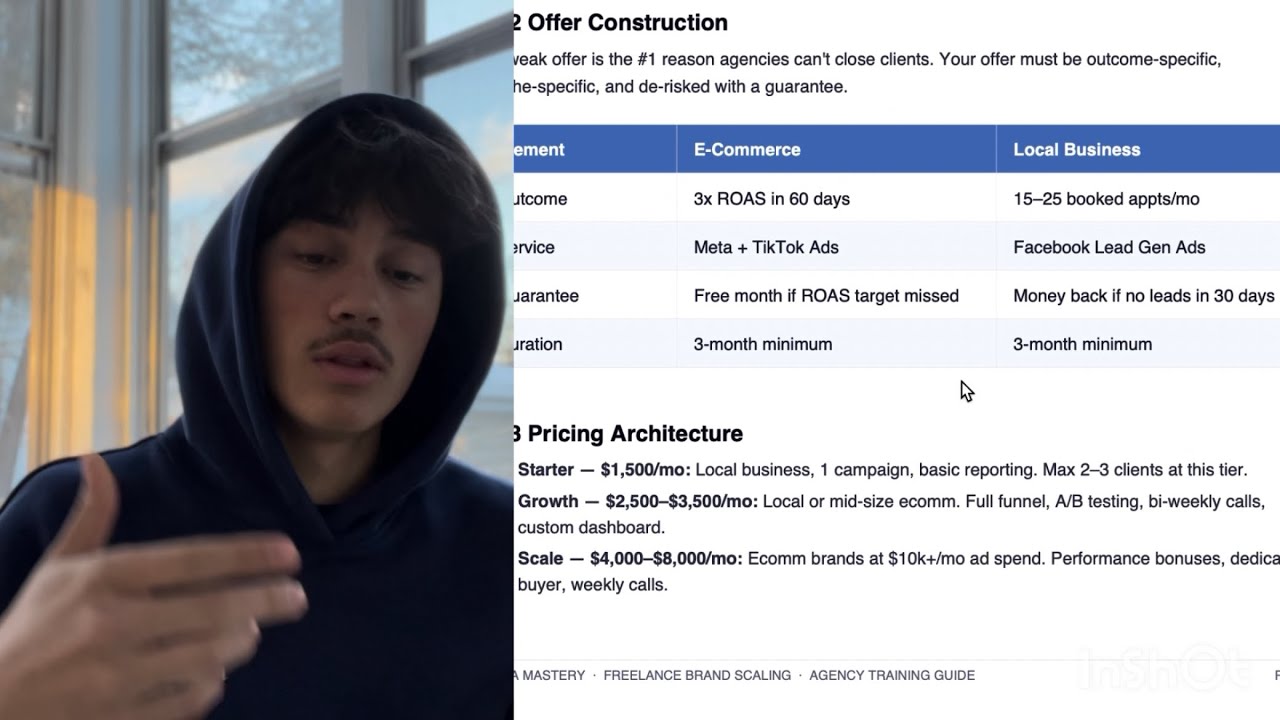This screenshot has height=720, width=1280.
Task: Click the "Scale — $4,000–$8,000/mo" tier label
Action: (630, 558)
